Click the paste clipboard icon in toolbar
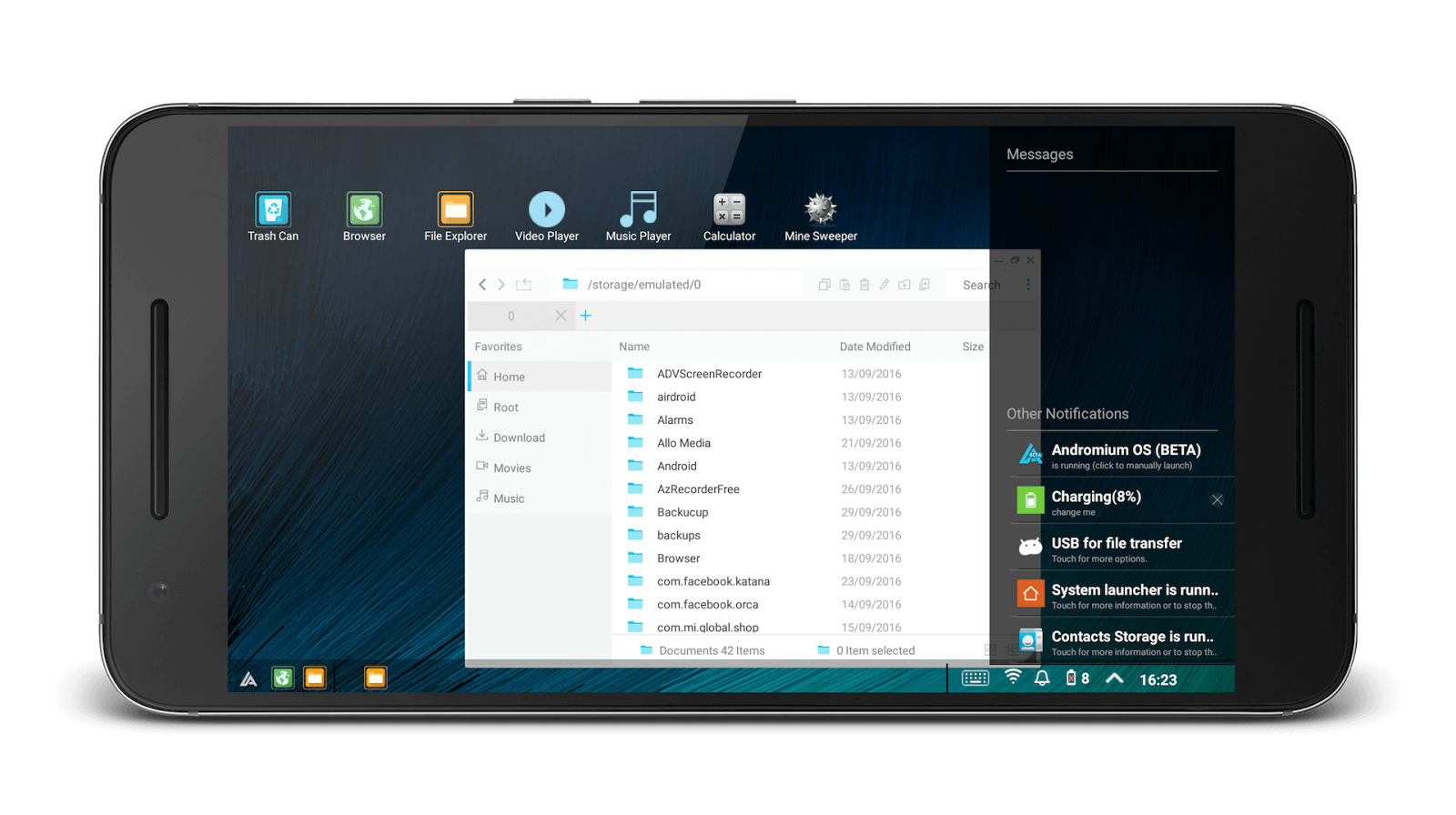This screenshot has height=815, width=1456. click(844, 285)
